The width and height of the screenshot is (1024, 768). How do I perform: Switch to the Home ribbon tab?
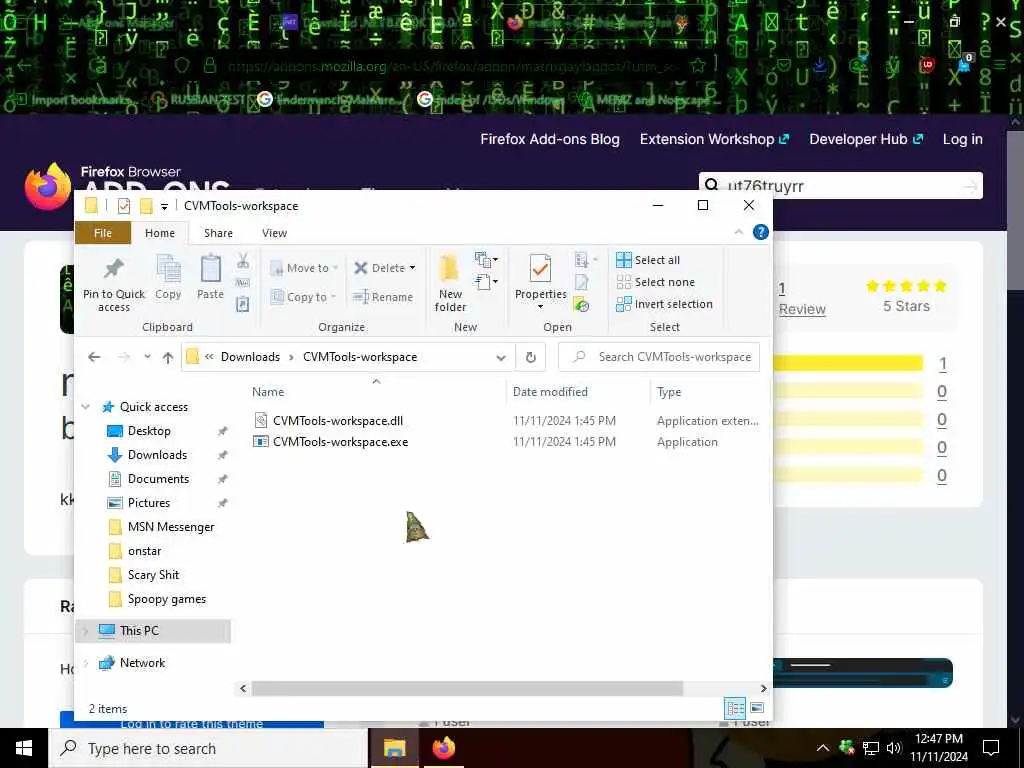[160, 233]
